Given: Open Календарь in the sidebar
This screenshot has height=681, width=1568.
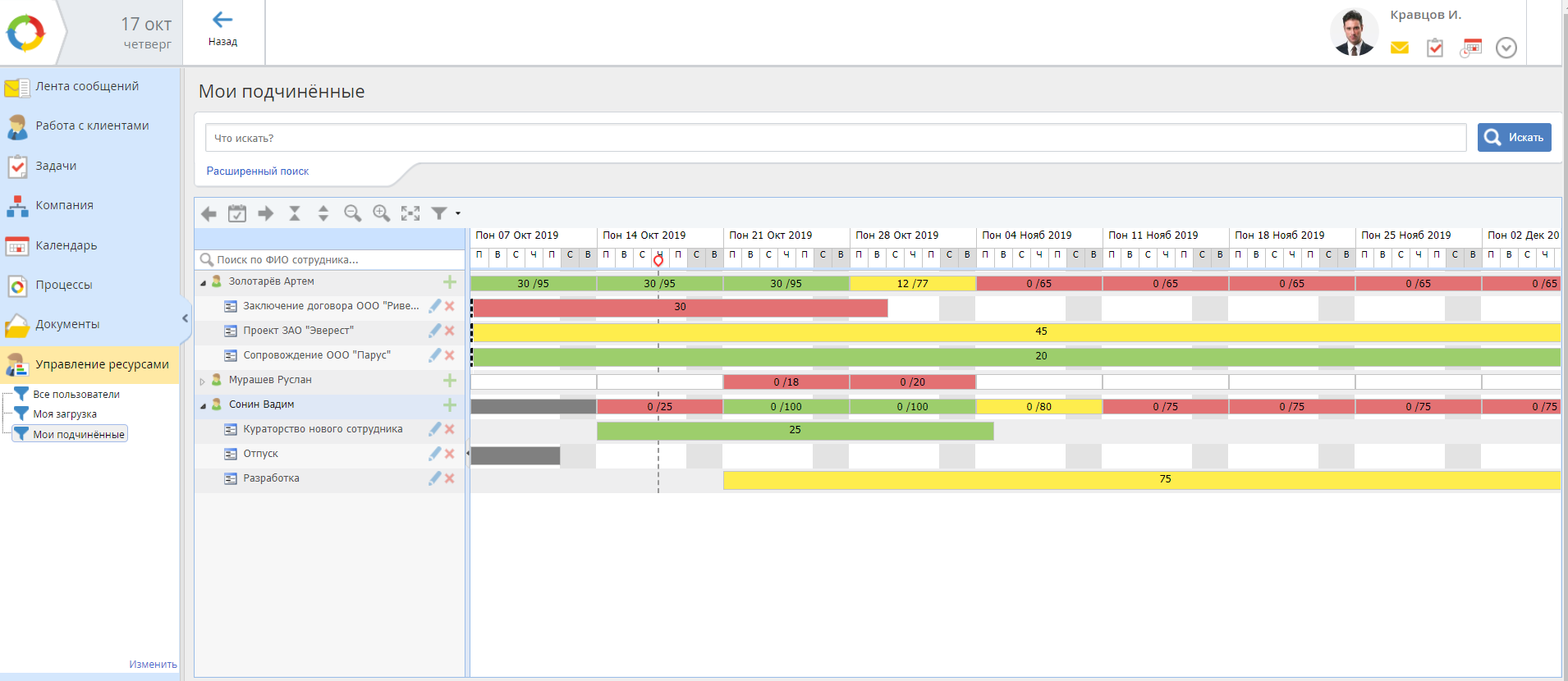Looking at the screenshot, I should 66,245.
